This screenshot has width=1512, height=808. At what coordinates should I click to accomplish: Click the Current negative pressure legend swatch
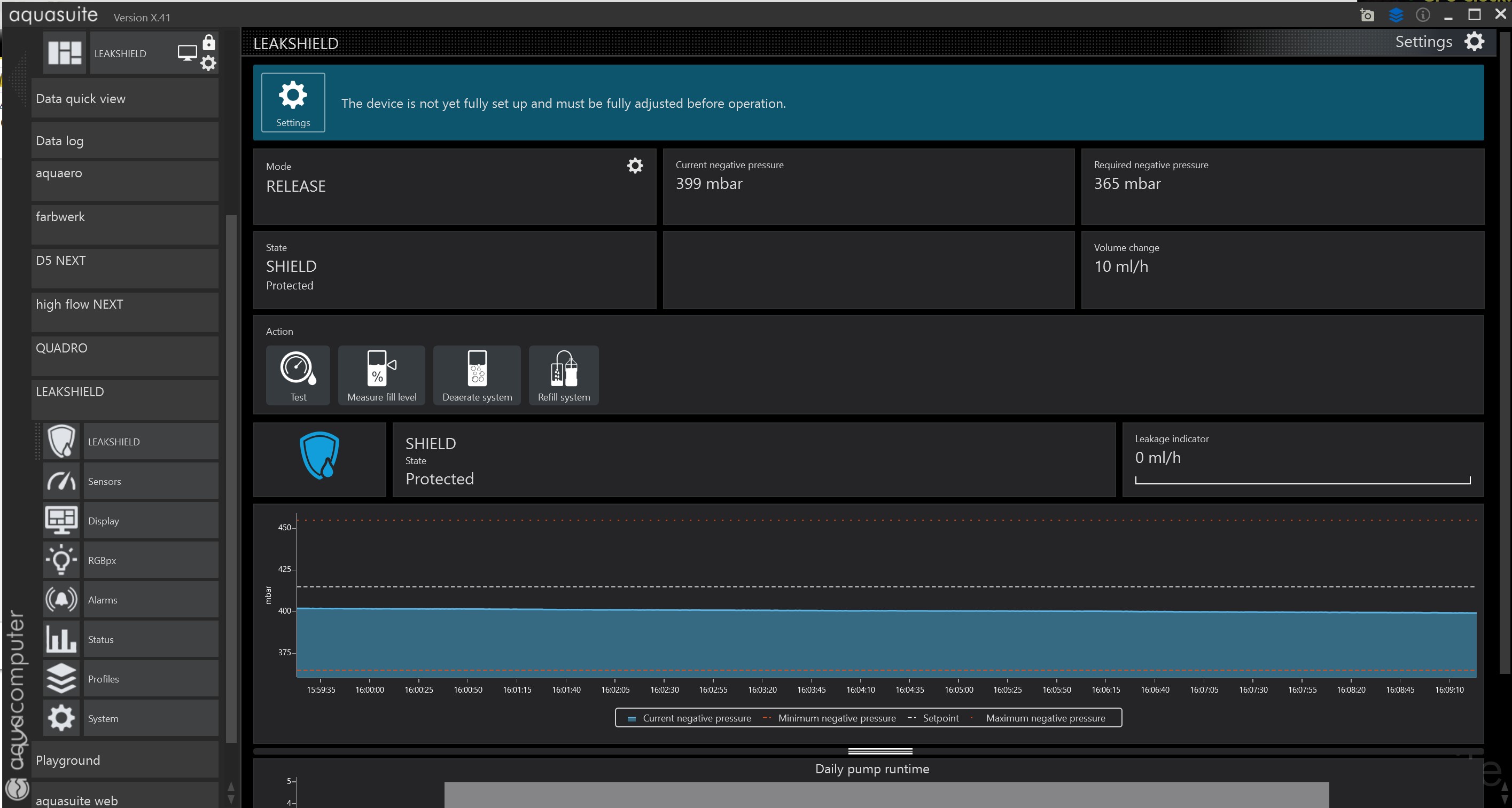[x=632, y=718]
